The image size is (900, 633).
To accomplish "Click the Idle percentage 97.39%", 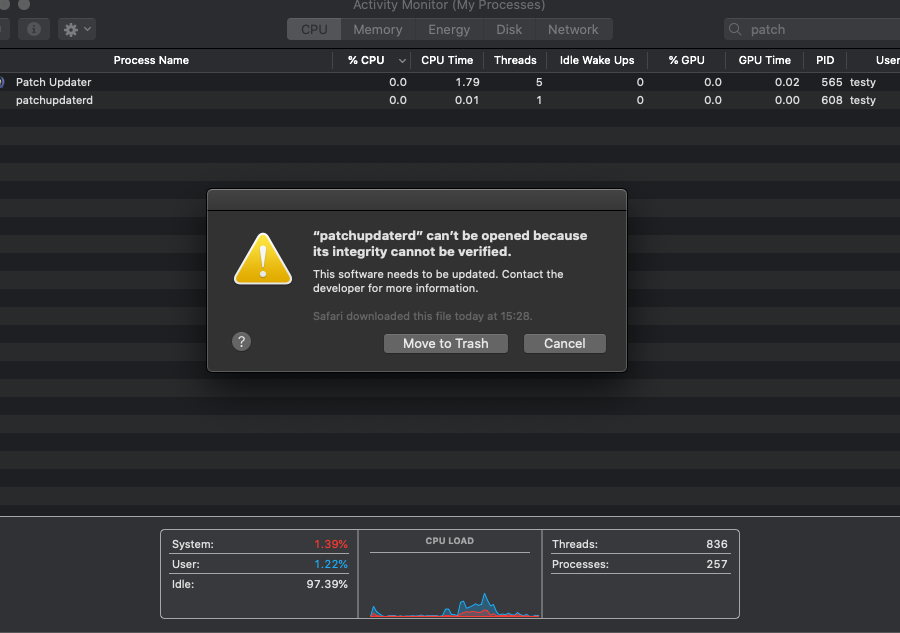I will (327, 584).
